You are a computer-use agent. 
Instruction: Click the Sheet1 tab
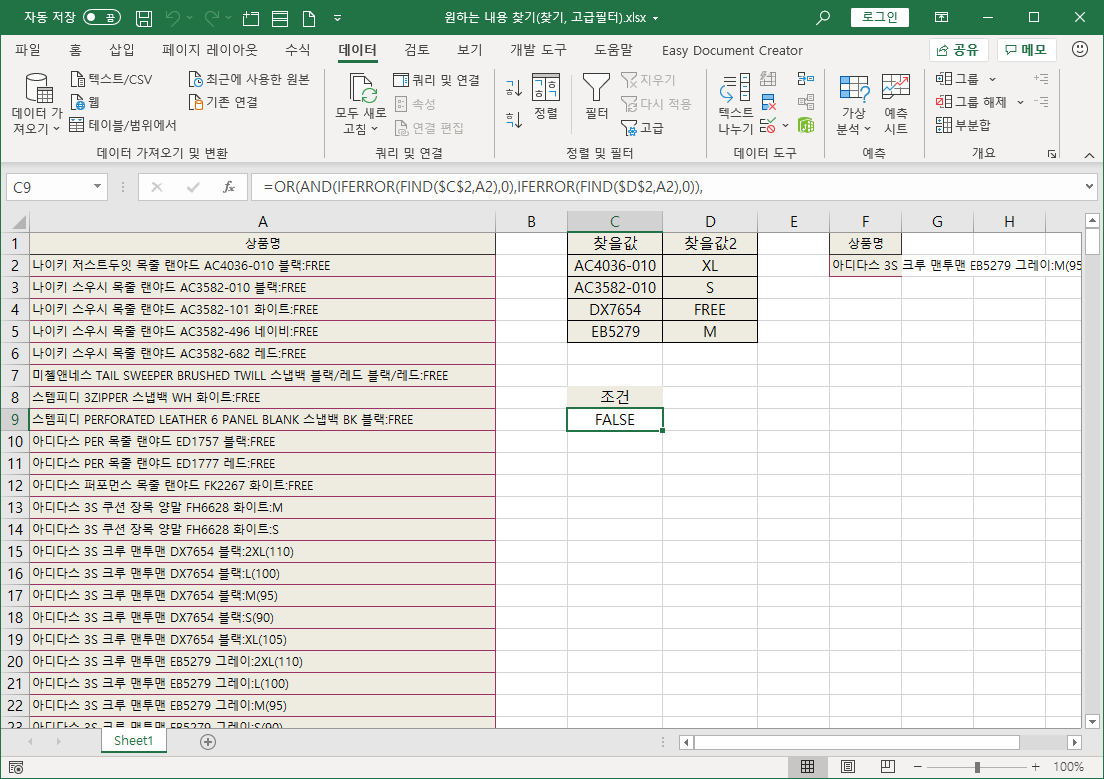(x=133, y=741)
